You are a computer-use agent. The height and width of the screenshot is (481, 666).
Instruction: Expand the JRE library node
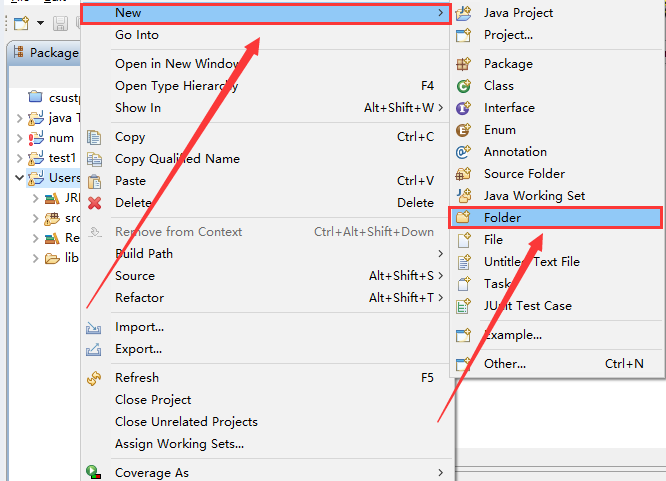point(36,198)
